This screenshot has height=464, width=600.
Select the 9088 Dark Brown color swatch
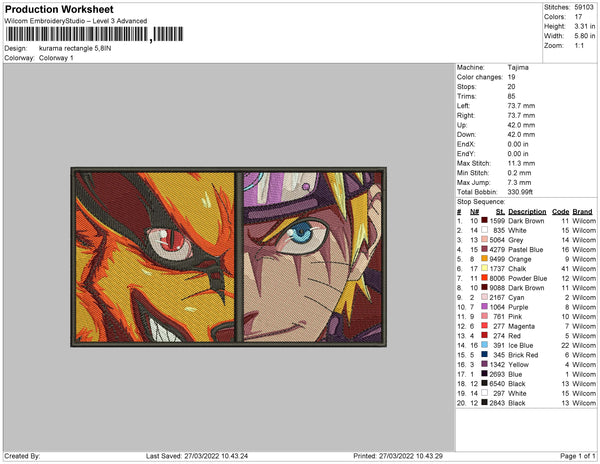(x=484, y=287)
